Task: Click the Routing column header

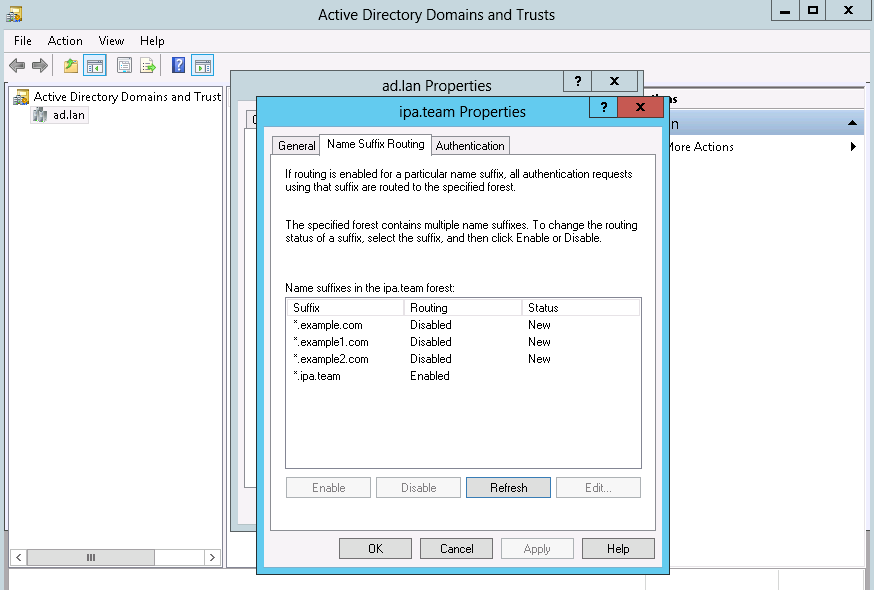Action: [x=463, y=307]
